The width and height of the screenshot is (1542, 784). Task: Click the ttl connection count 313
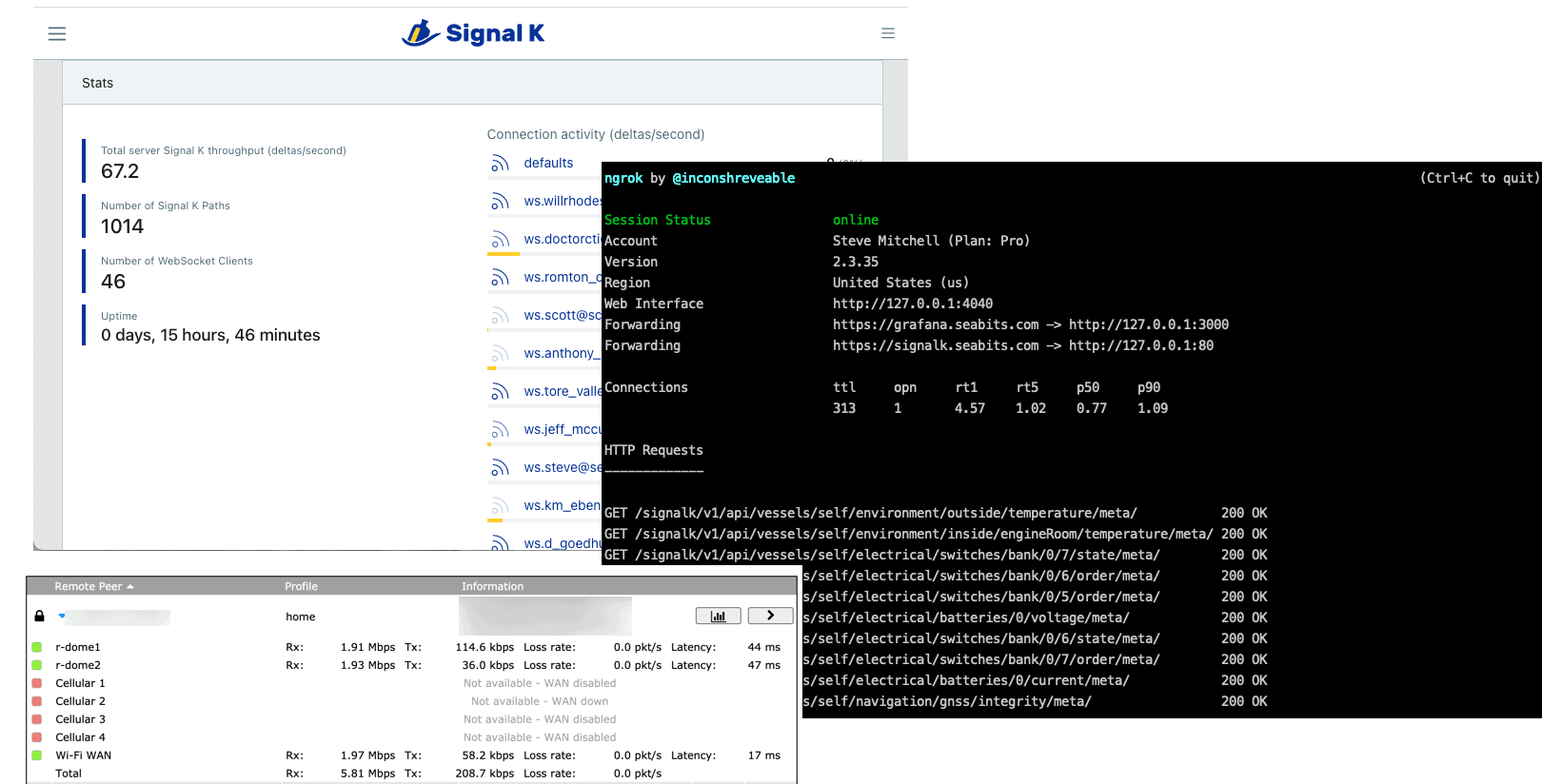coord(844,408)
